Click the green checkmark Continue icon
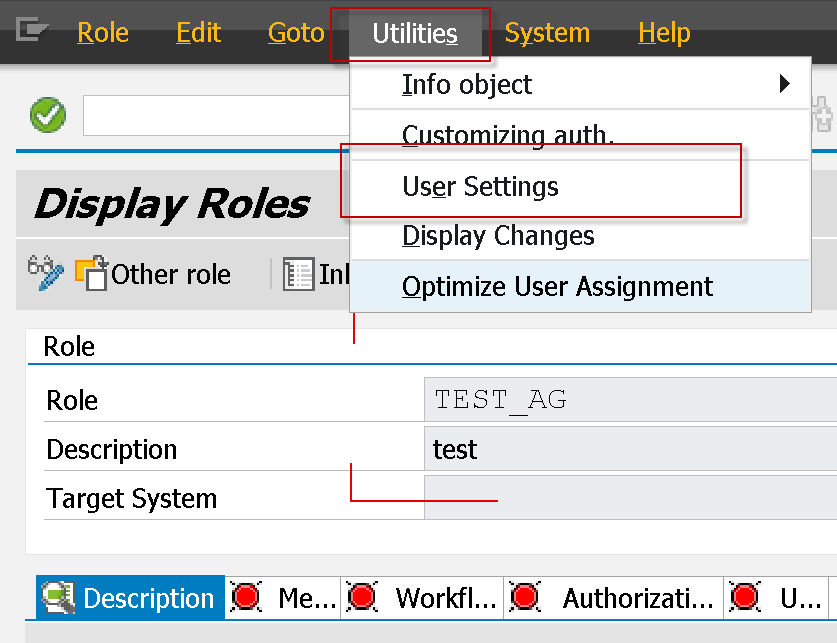Viewport: 837px width, 643px height. tap(47, 115)
